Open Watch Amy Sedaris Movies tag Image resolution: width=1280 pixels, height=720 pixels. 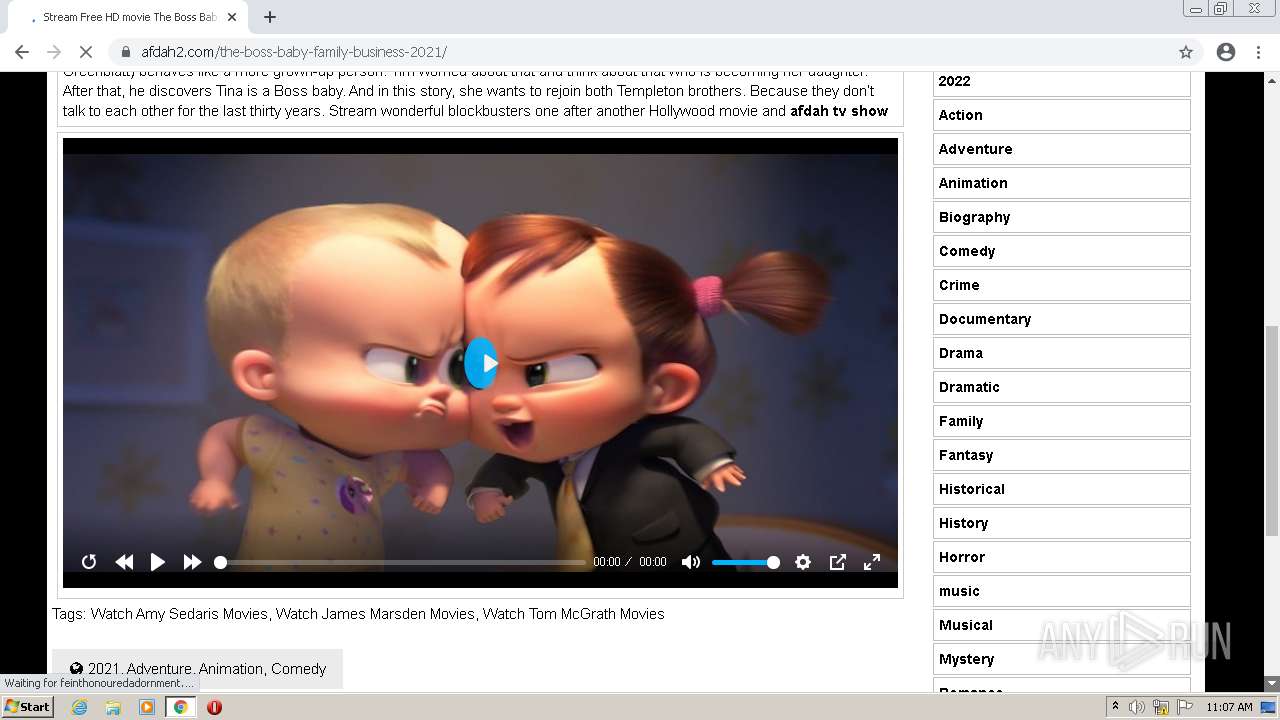coord(179,614)
